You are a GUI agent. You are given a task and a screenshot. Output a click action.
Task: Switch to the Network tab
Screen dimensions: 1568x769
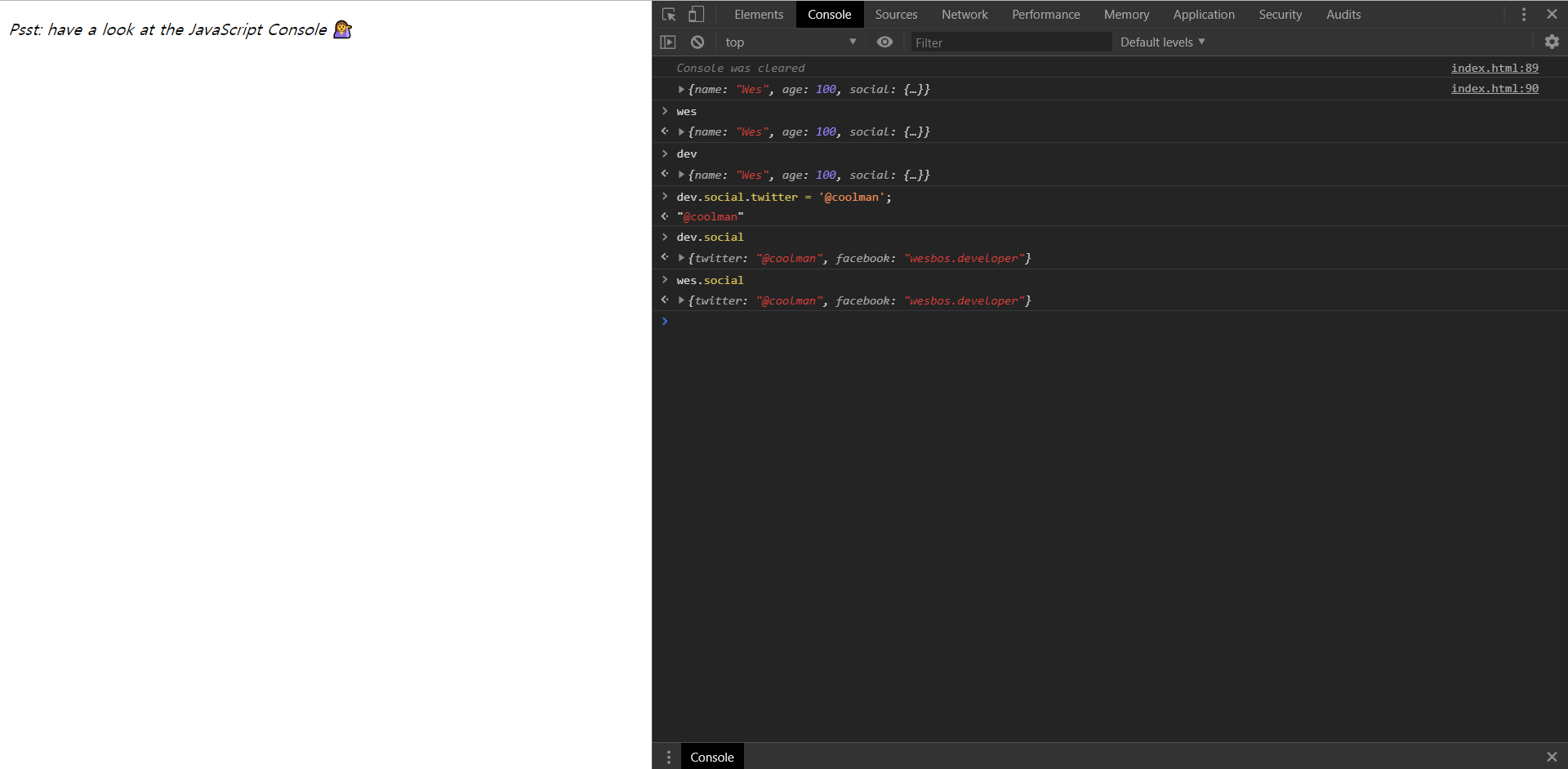[x=964, y=14]
